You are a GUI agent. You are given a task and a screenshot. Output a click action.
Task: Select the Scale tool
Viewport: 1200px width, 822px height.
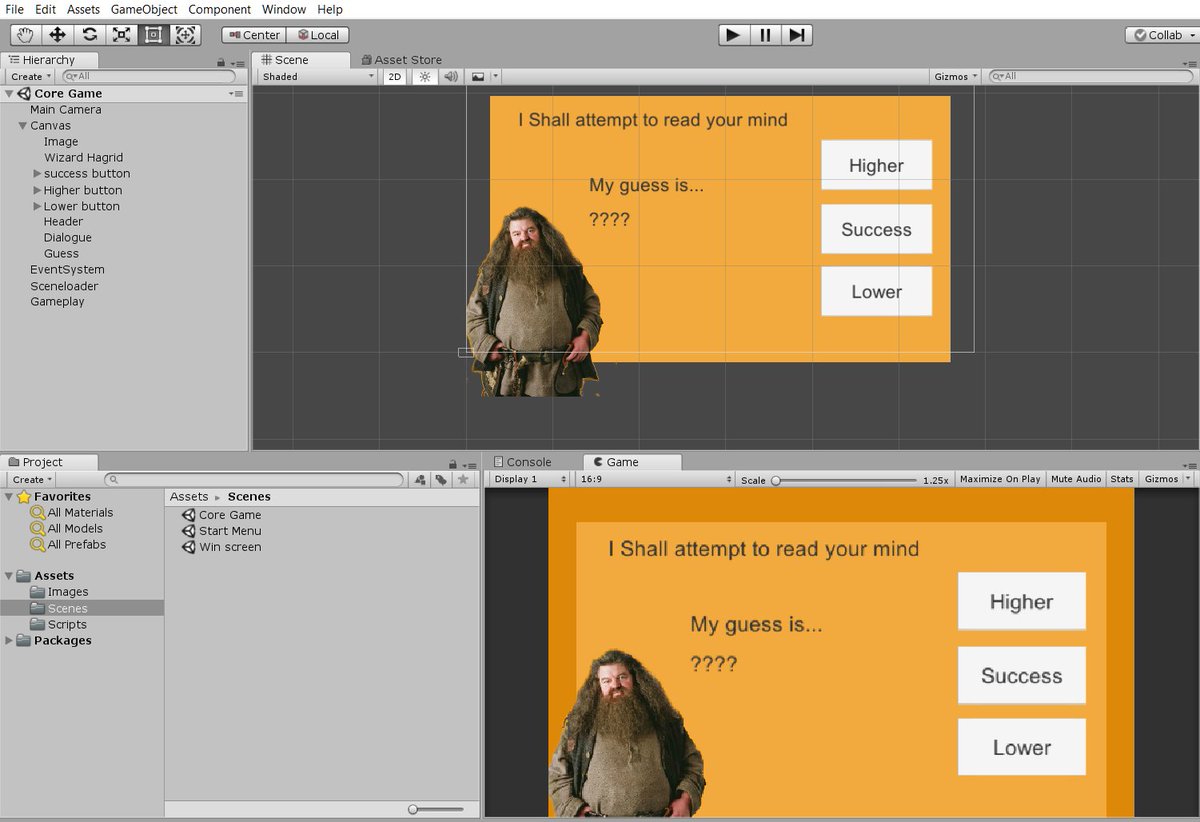121,35
